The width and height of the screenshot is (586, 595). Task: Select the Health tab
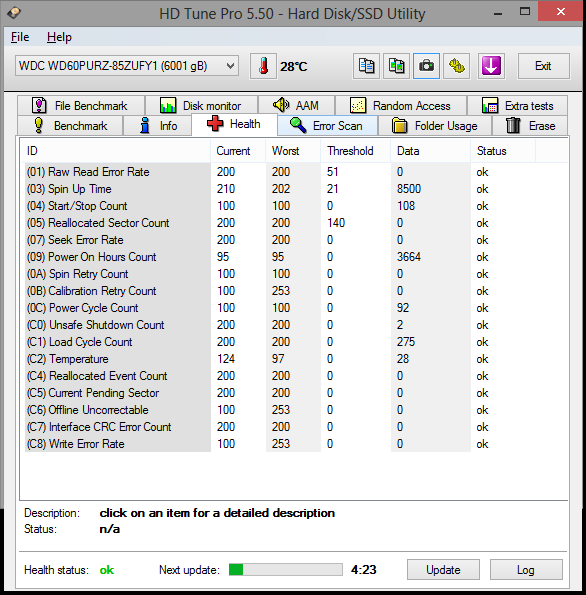pos(235,124)
